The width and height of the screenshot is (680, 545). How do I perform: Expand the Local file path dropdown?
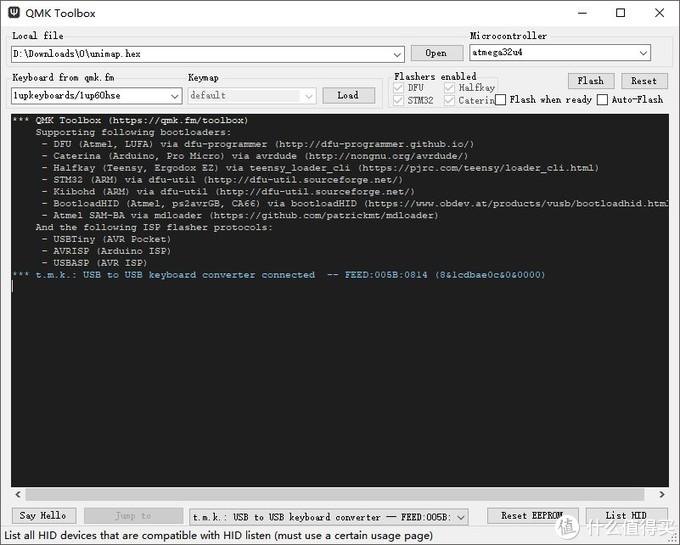[x=397, y=54]
